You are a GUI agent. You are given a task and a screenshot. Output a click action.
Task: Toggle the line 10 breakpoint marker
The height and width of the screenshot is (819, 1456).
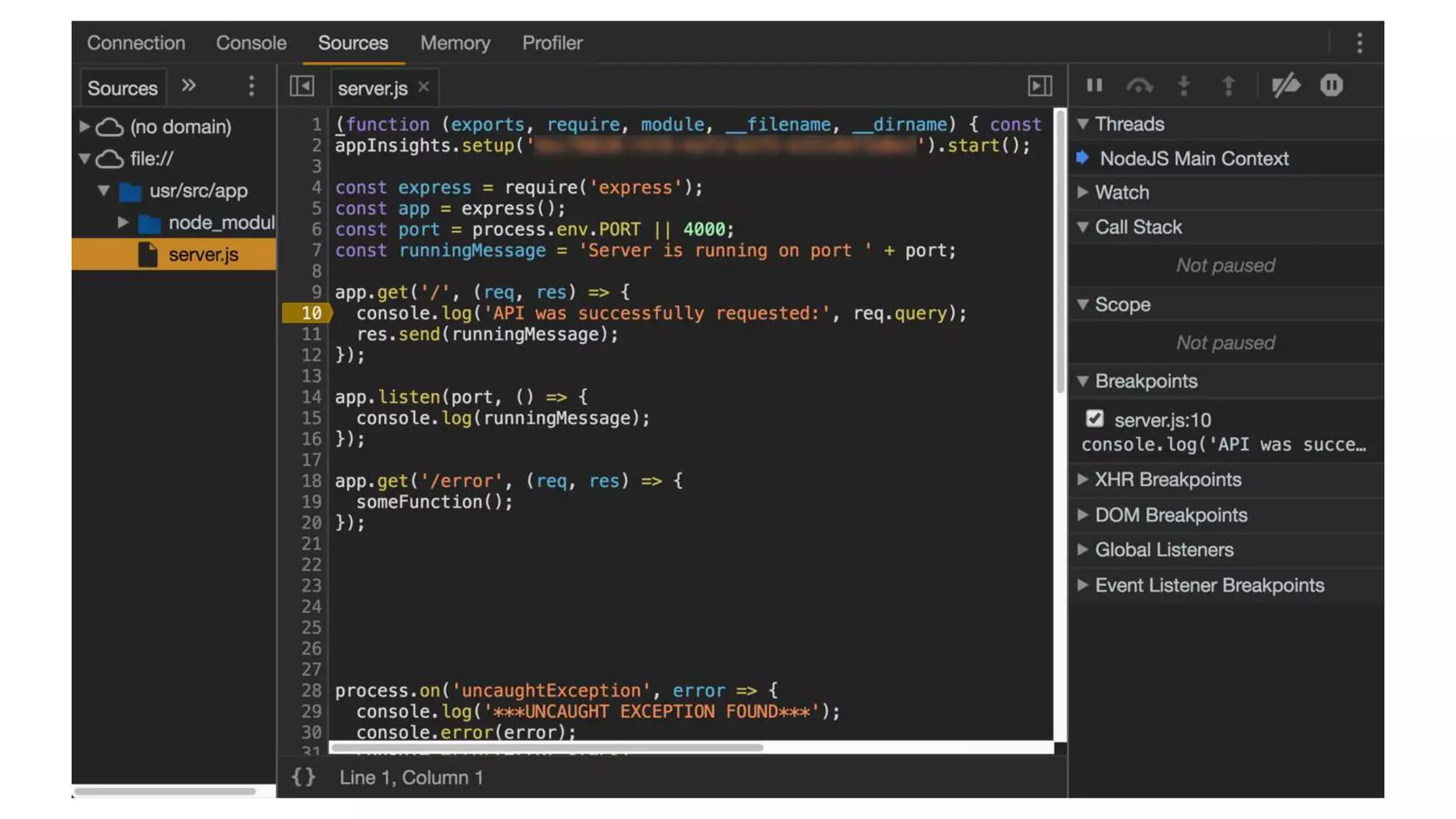308,313
